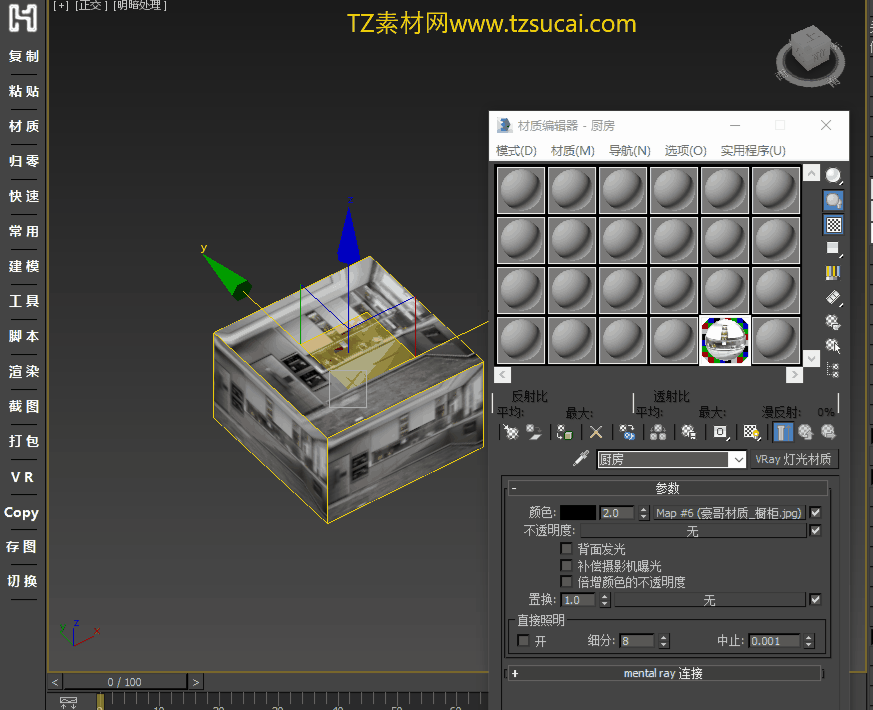The width and height of the screenshot is (873, 710).
Task: Click black 颜色 swatch
Action: point(578,513)
